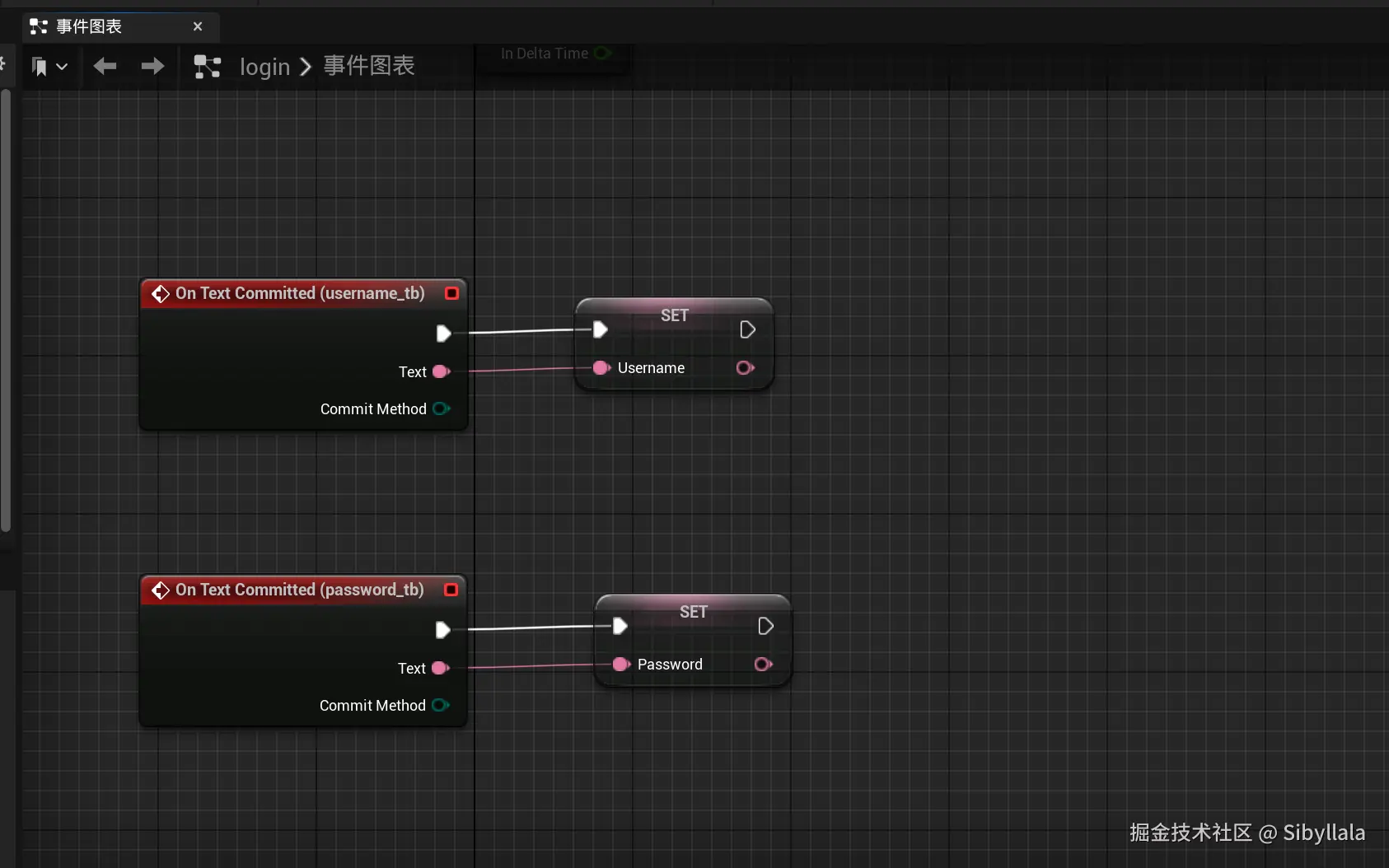The height and width of the screenshot is (868, 1389).
Task: Select the On Text Committed (password_tb) node title
Action: click(299, 590)
